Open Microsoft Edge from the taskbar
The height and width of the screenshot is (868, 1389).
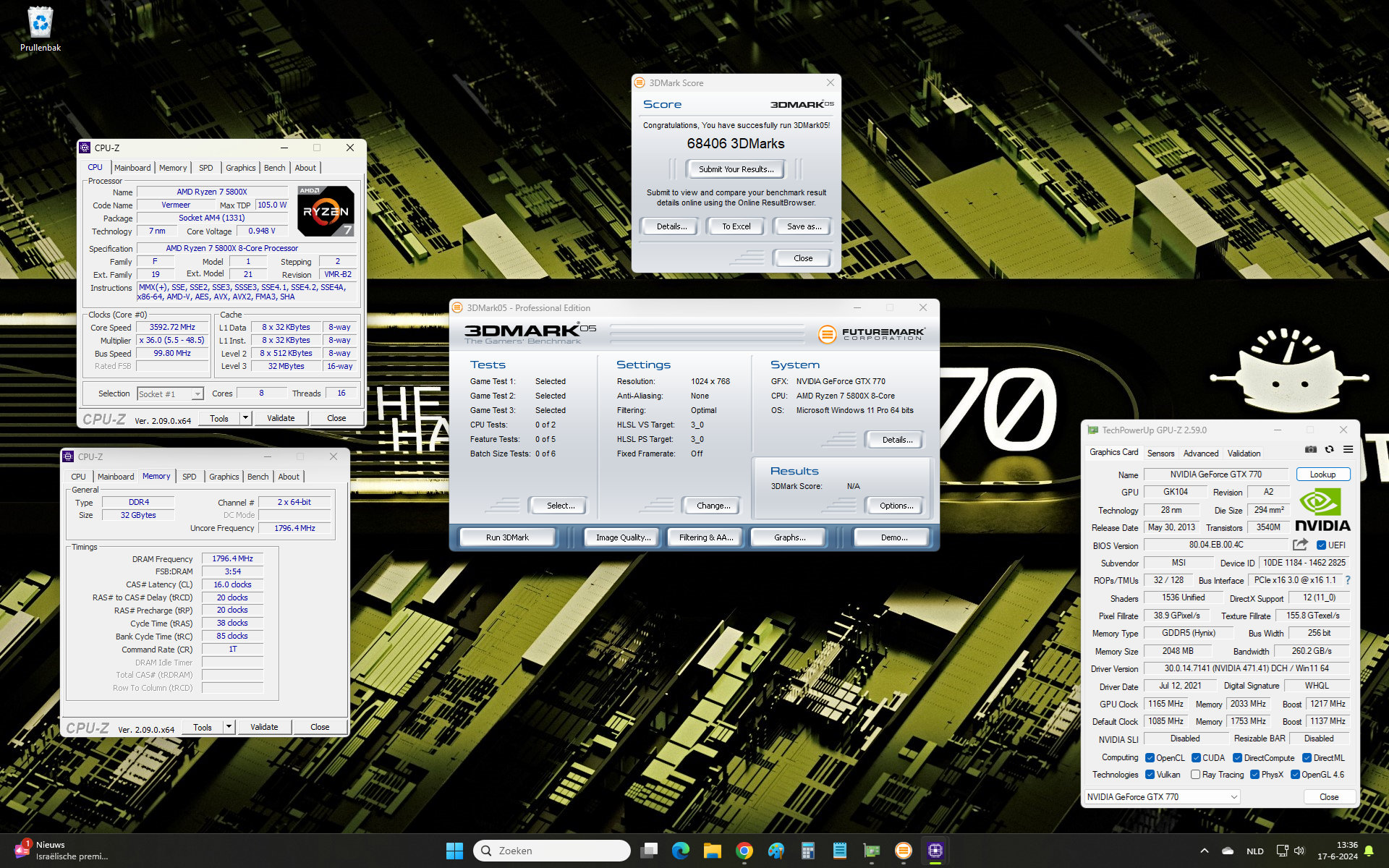pos(681,851)
